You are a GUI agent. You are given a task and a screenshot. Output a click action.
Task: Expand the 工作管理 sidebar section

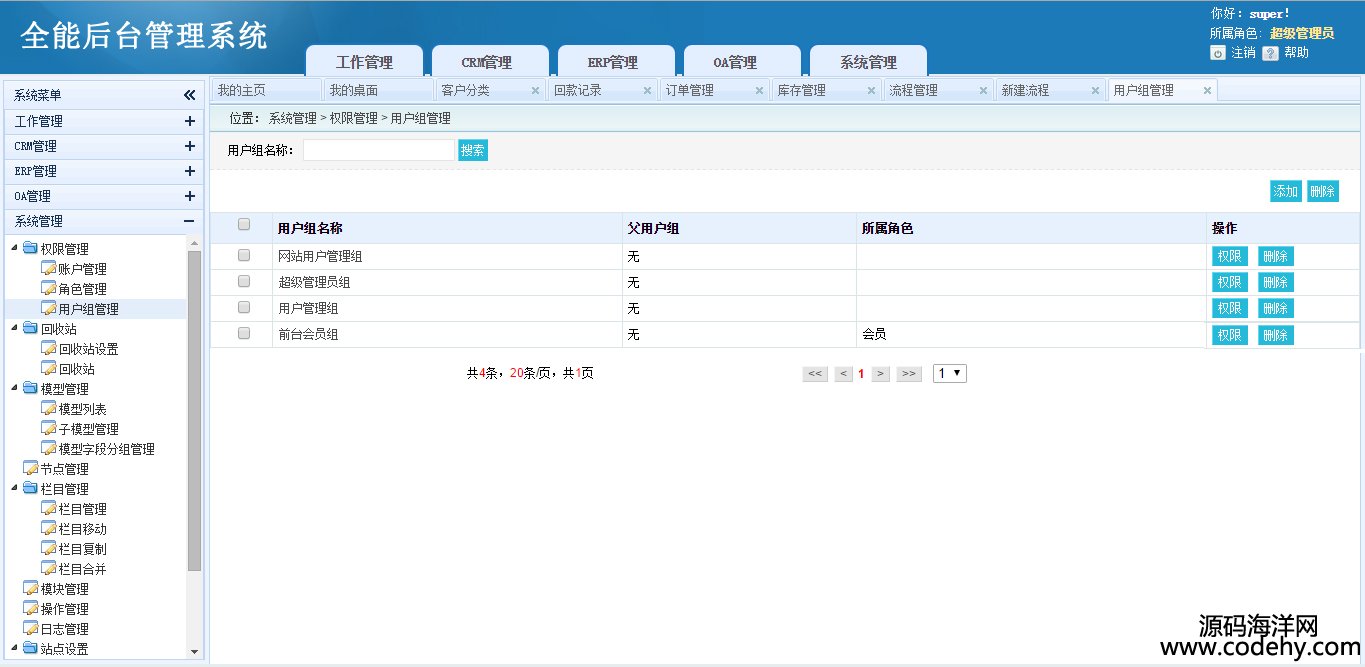[189, 121]
